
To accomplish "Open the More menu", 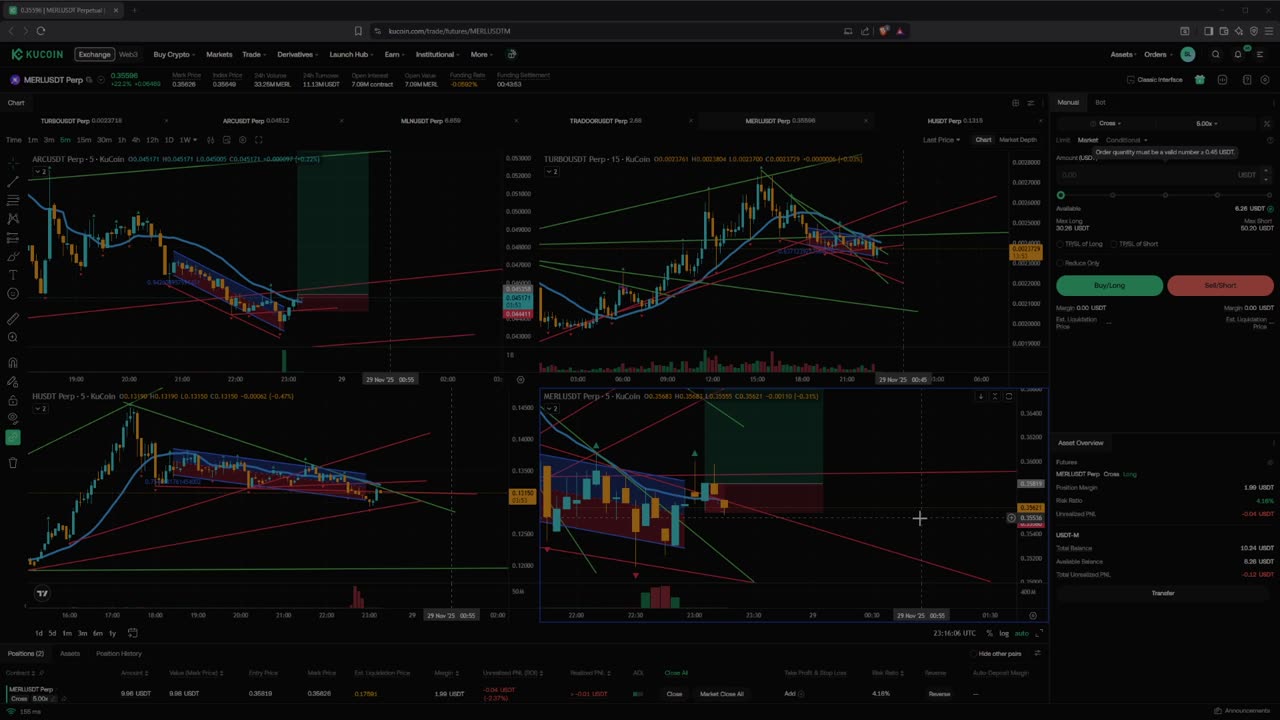I will pyautogui.click(x=481, y=54).
